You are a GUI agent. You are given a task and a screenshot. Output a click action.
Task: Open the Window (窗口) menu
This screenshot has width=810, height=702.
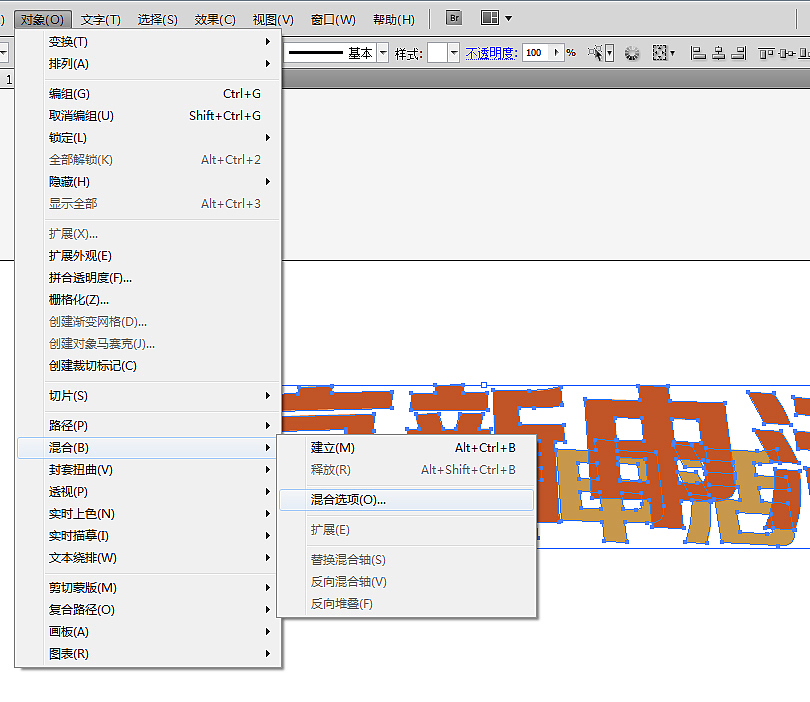click(333, 20)
